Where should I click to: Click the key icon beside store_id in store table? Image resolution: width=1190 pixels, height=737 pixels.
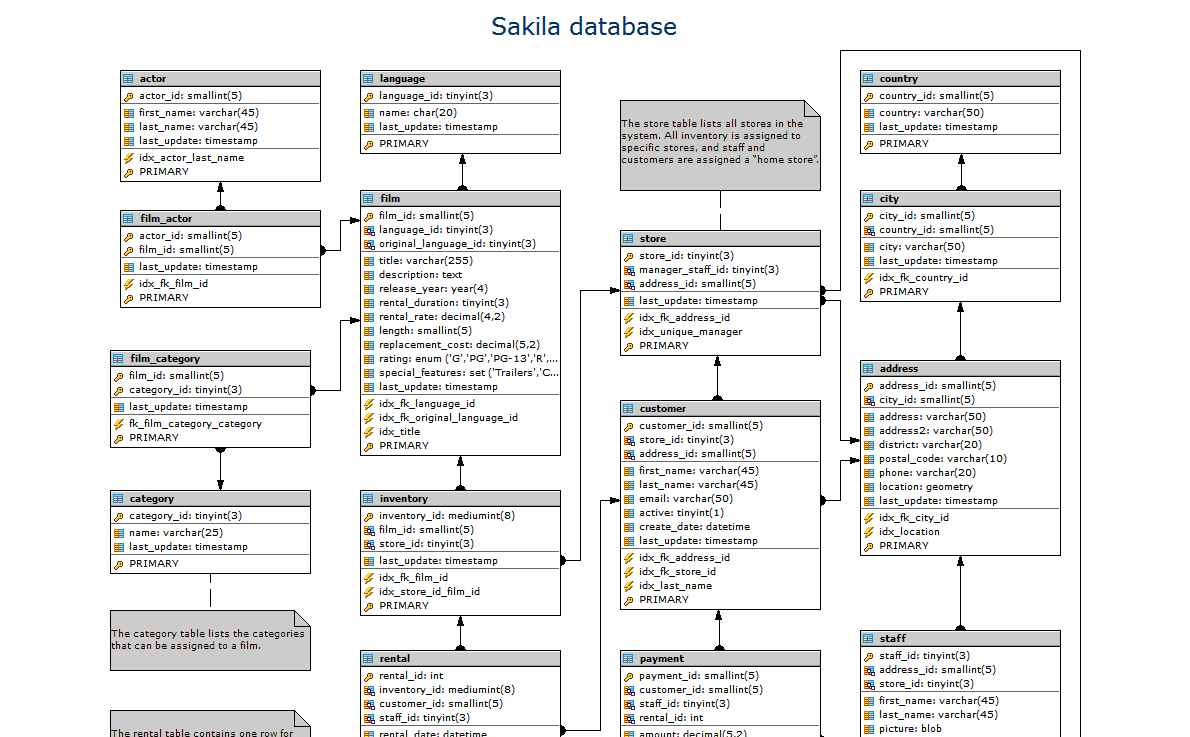tap(628, 256)
